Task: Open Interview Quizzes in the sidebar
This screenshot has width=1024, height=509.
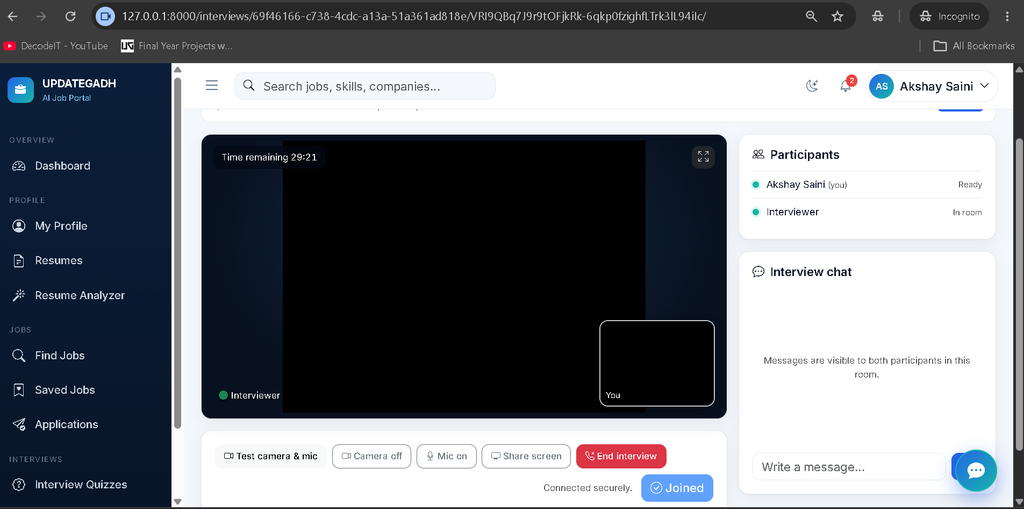Action: tap(86, 485)
